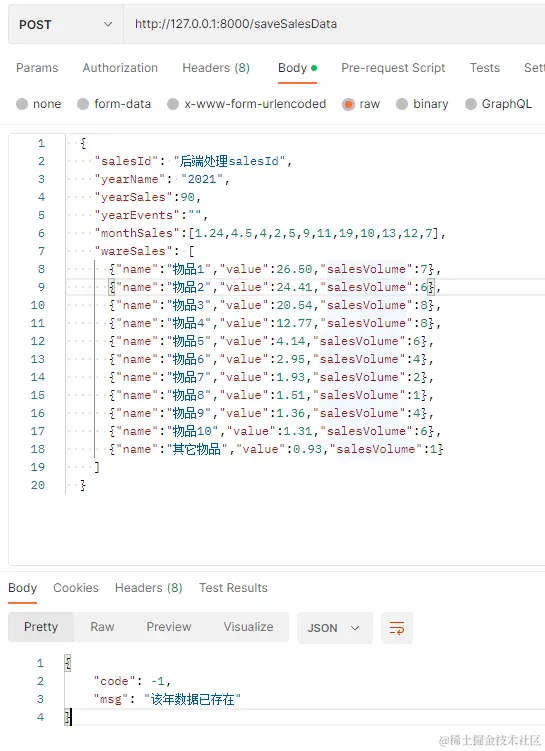Select the raw body option
This screenshot has height=751, width=545.
[x=361, y=104]
